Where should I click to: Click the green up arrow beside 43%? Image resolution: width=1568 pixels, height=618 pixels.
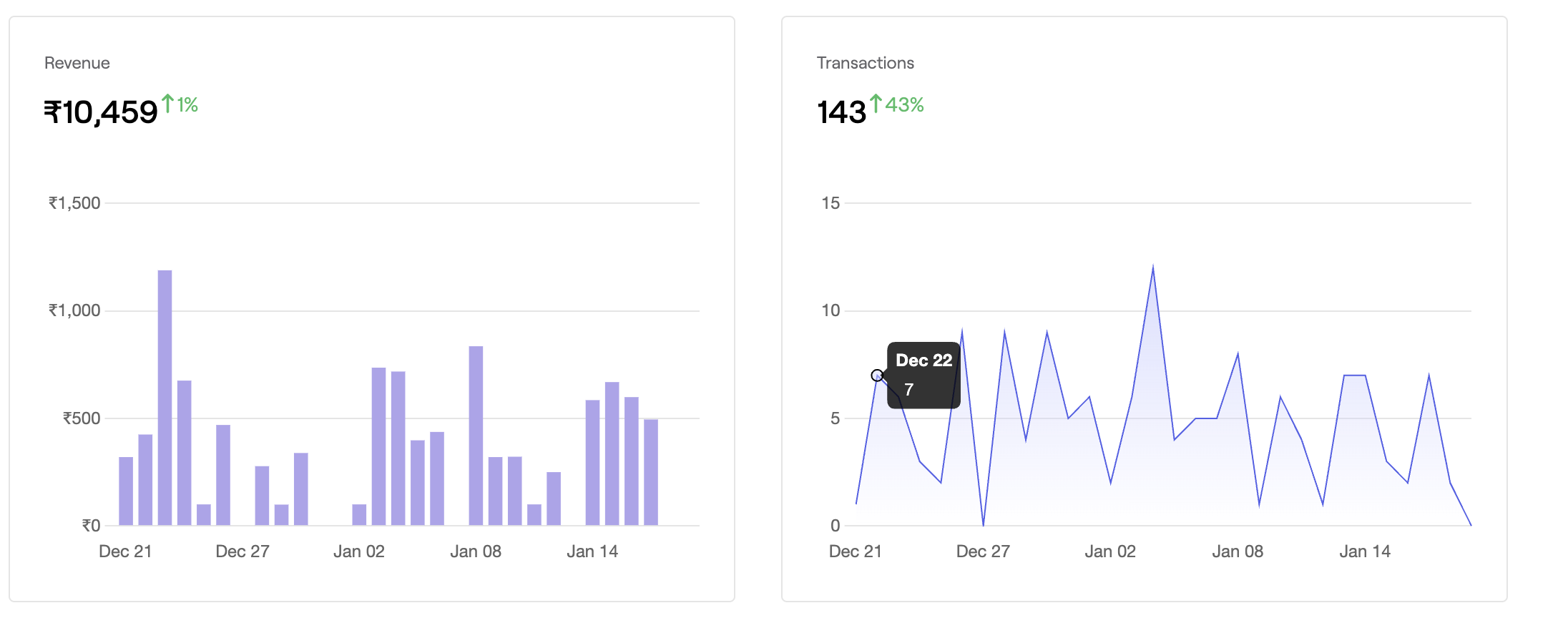click(x=876, y=104)
